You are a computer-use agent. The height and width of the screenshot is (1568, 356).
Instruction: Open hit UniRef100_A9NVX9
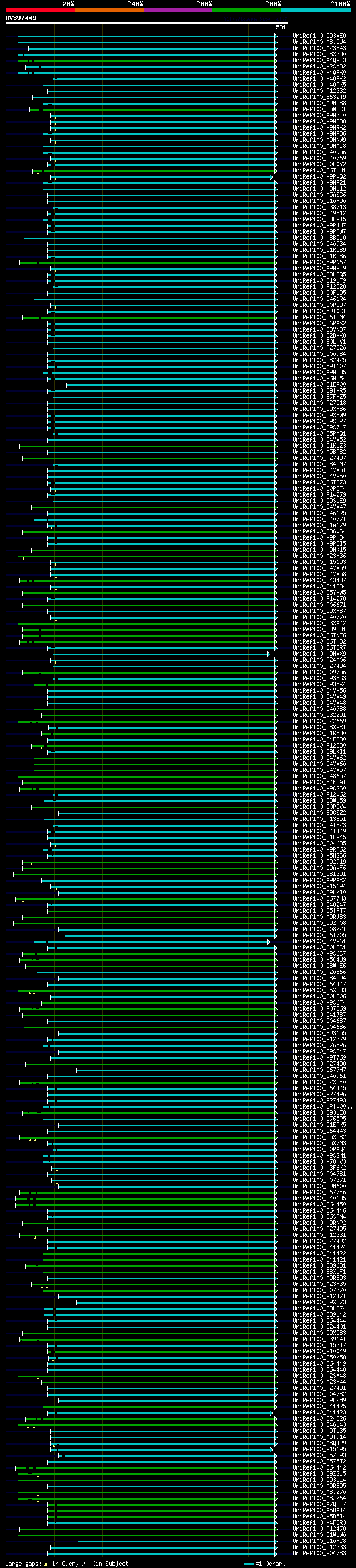(319, 654)
